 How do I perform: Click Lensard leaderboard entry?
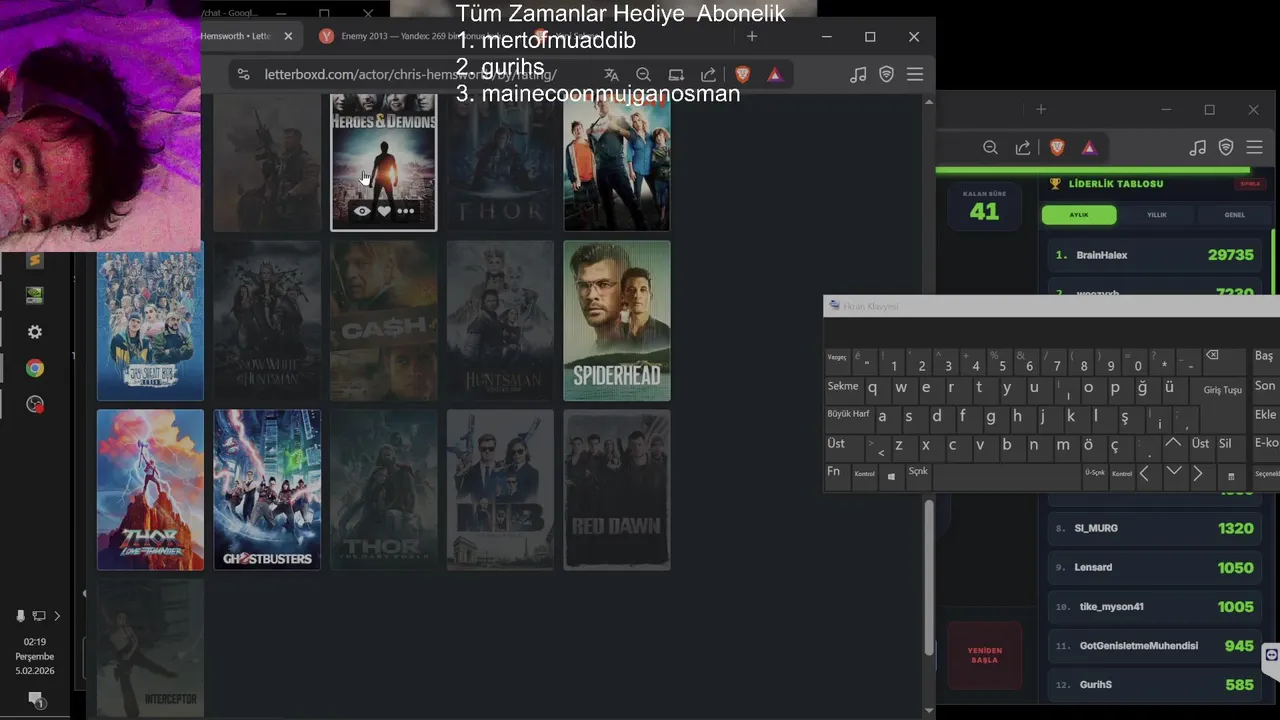(x=1155, y=567)
